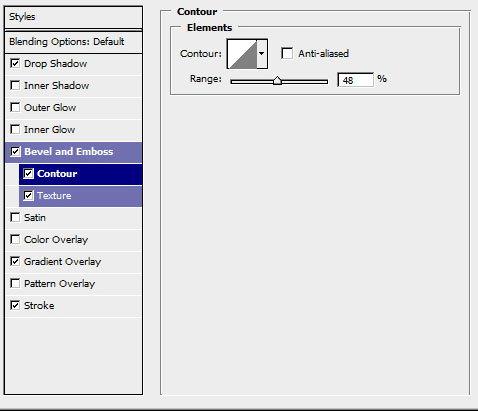478x411 pixels.
Task: Uncheck the Contour sub-effect checkbox
Action: [28, 173]
